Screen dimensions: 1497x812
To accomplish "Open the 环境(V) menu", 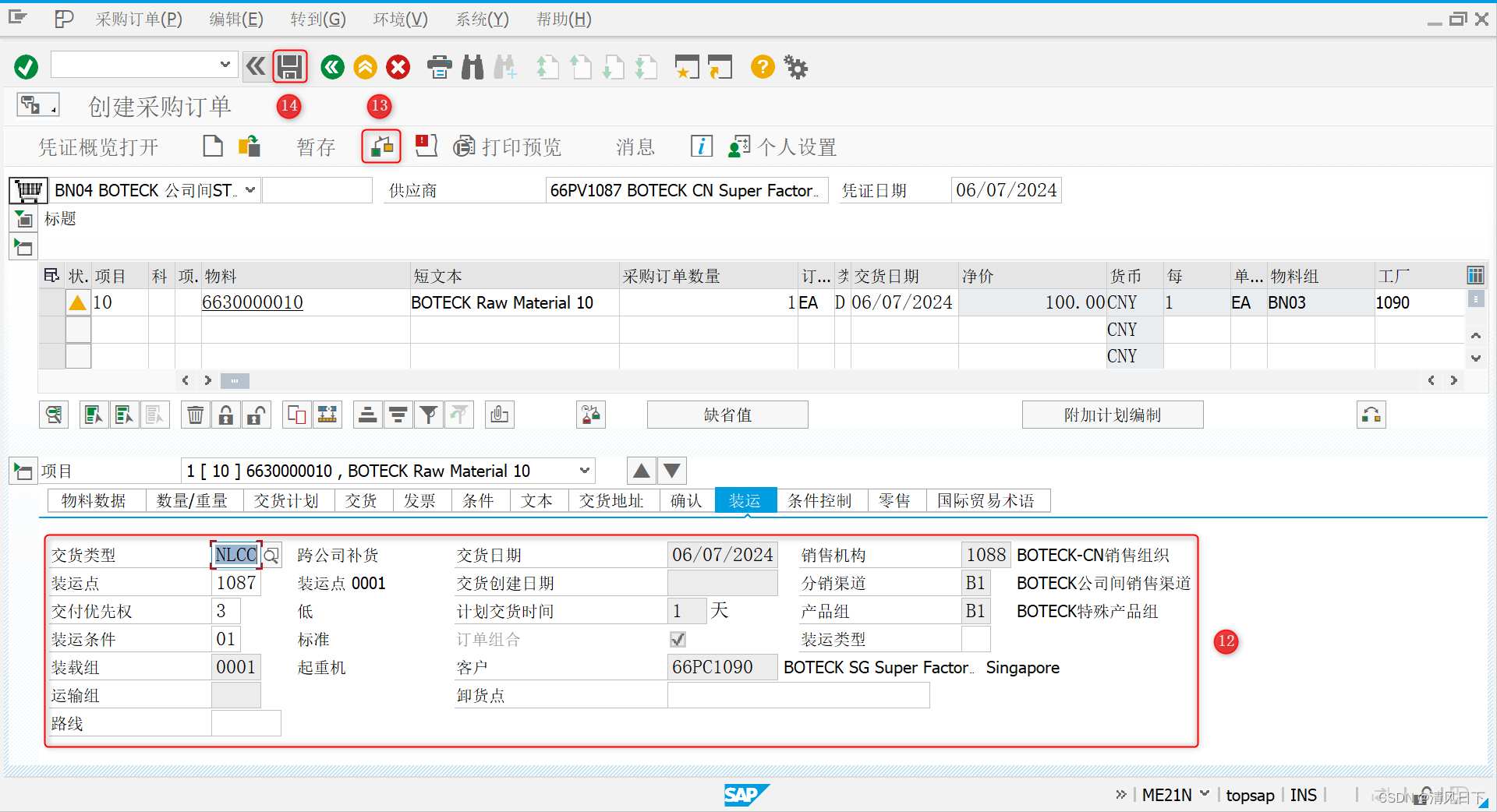I will pos(400,19).
